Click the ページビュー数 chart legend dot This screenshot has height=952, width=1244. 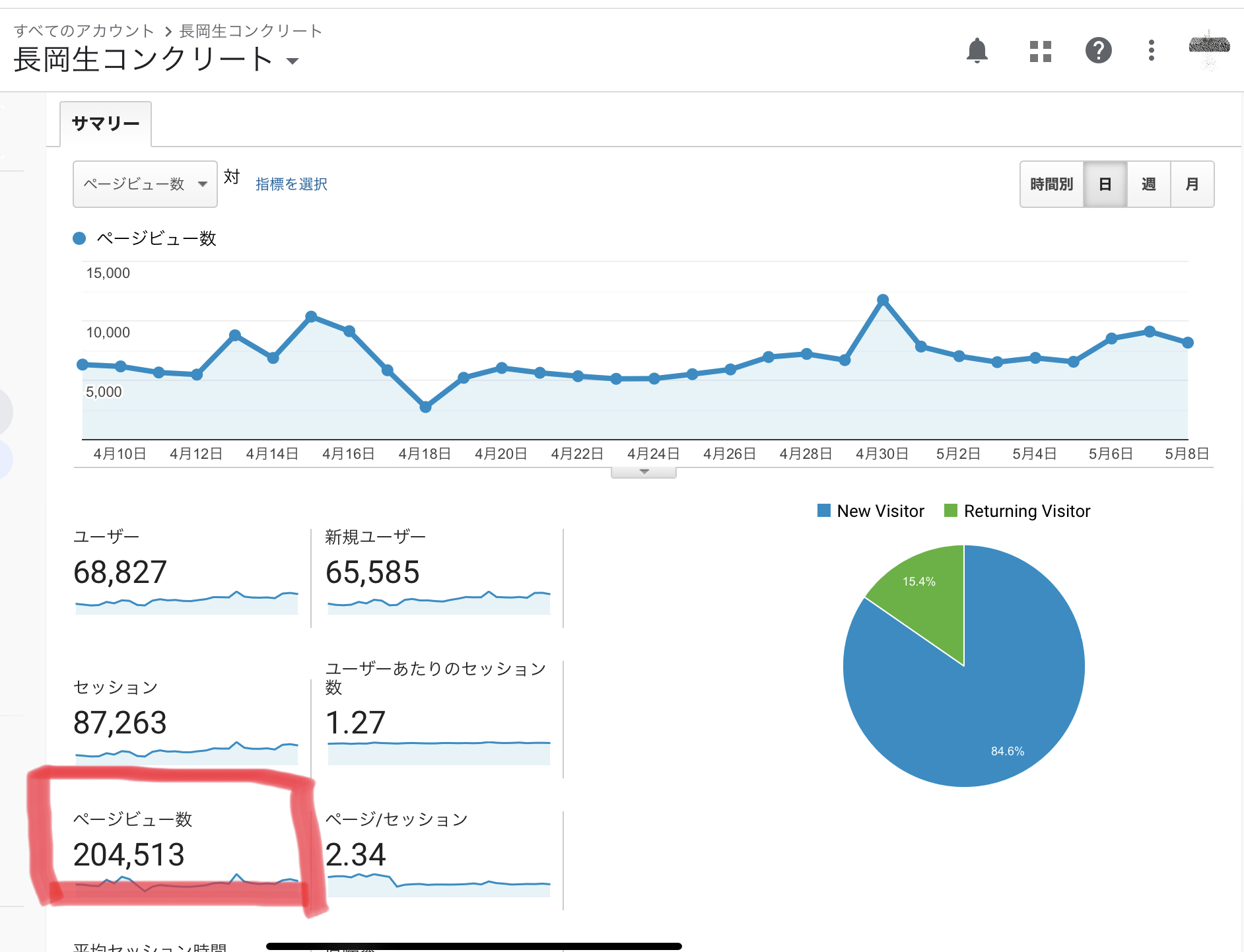79,238
